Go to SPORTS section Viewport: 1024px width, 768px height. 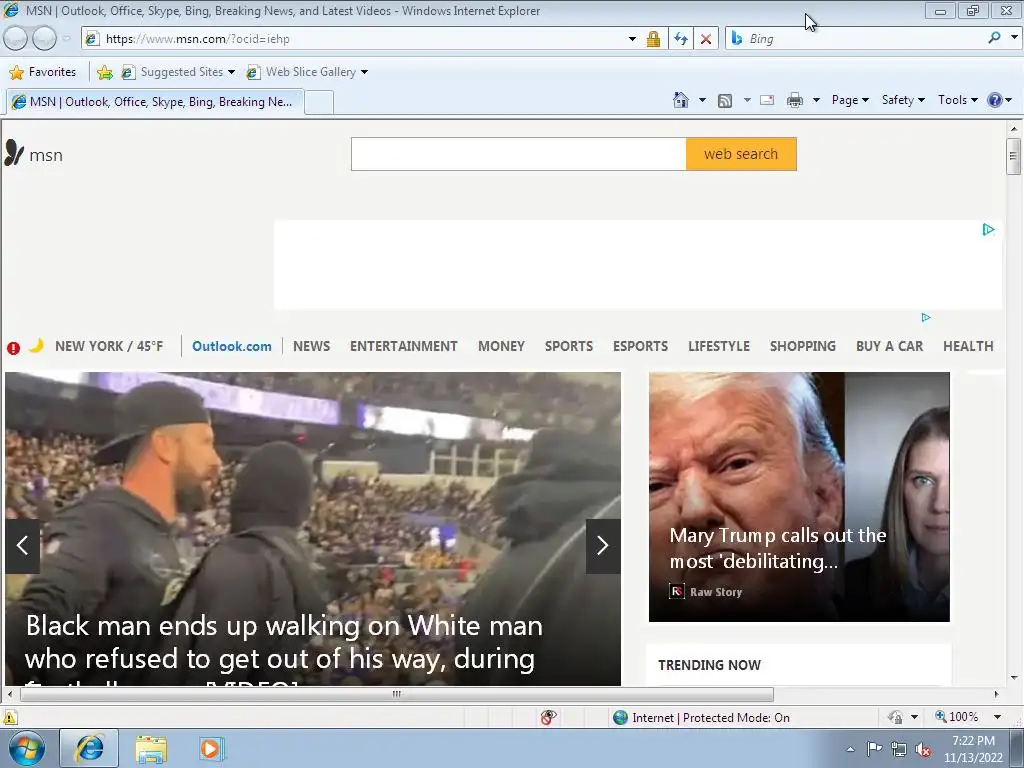click(569, 346)
